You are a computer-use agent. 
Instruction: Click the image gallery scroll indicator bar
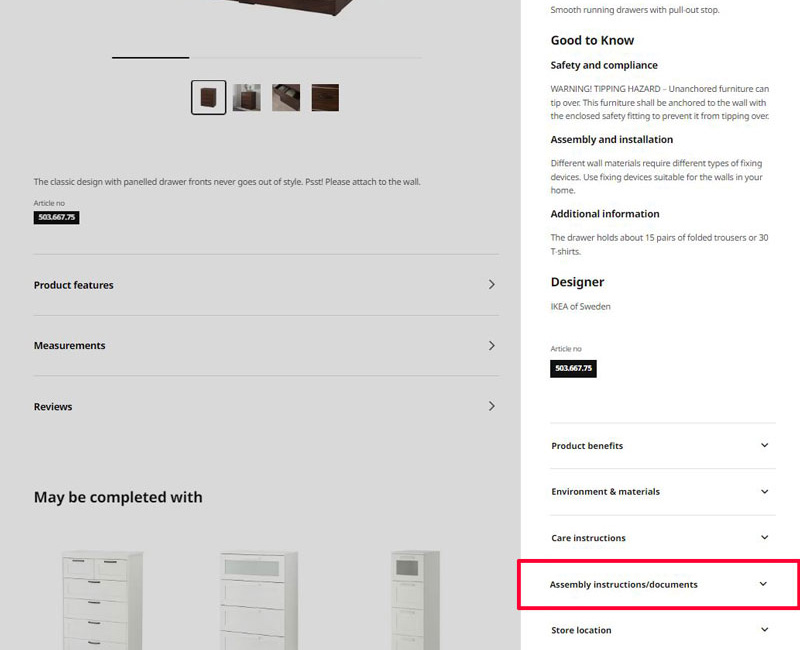click(150, 58)
